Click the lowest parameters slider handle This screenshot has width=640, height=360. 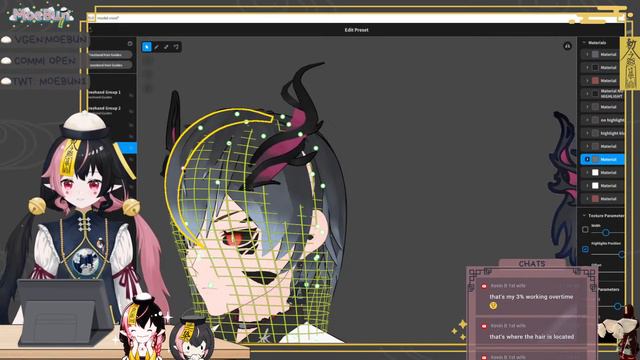click(617, 306)
